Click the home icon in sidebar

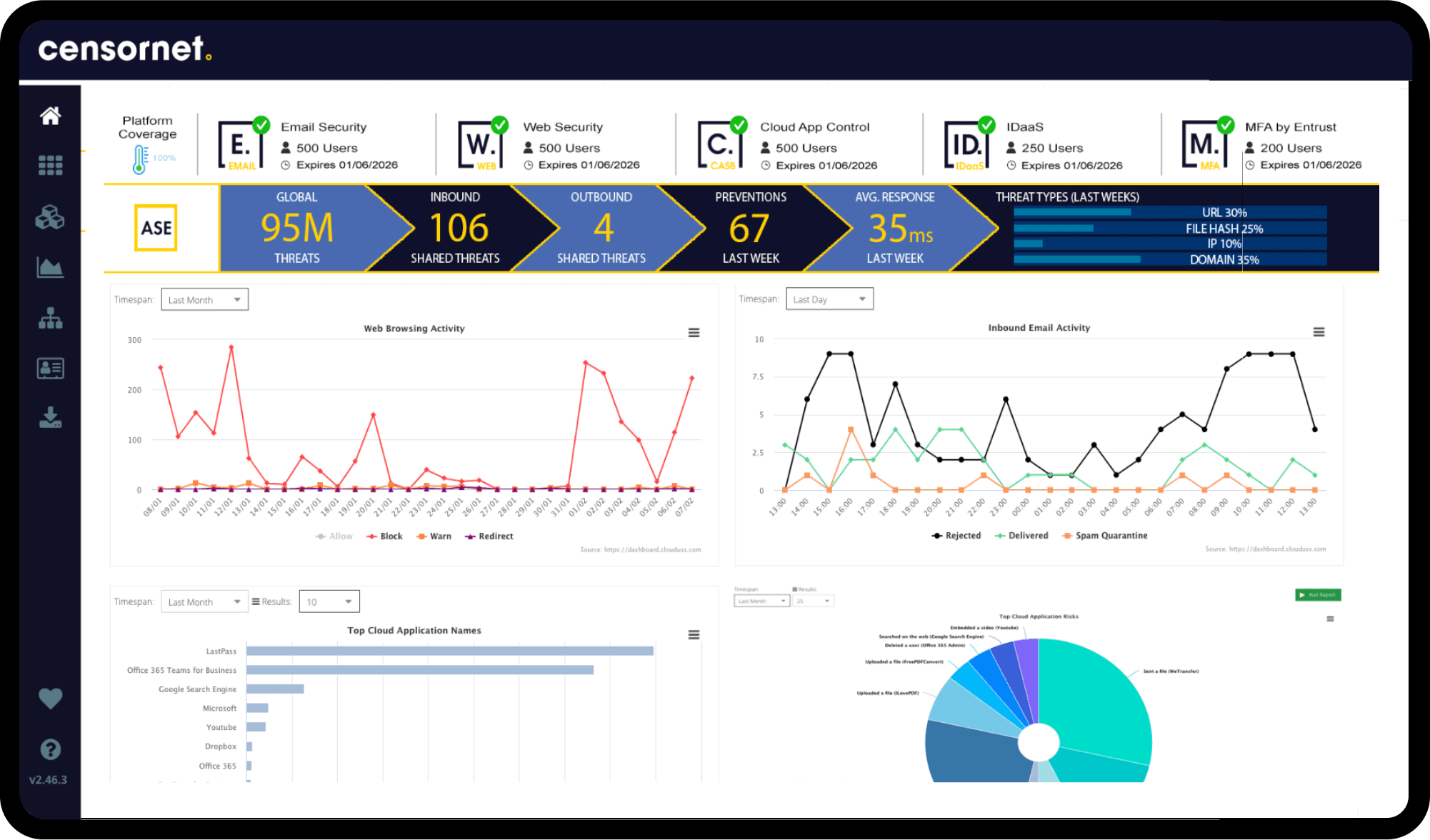click(x=50, y=116)
